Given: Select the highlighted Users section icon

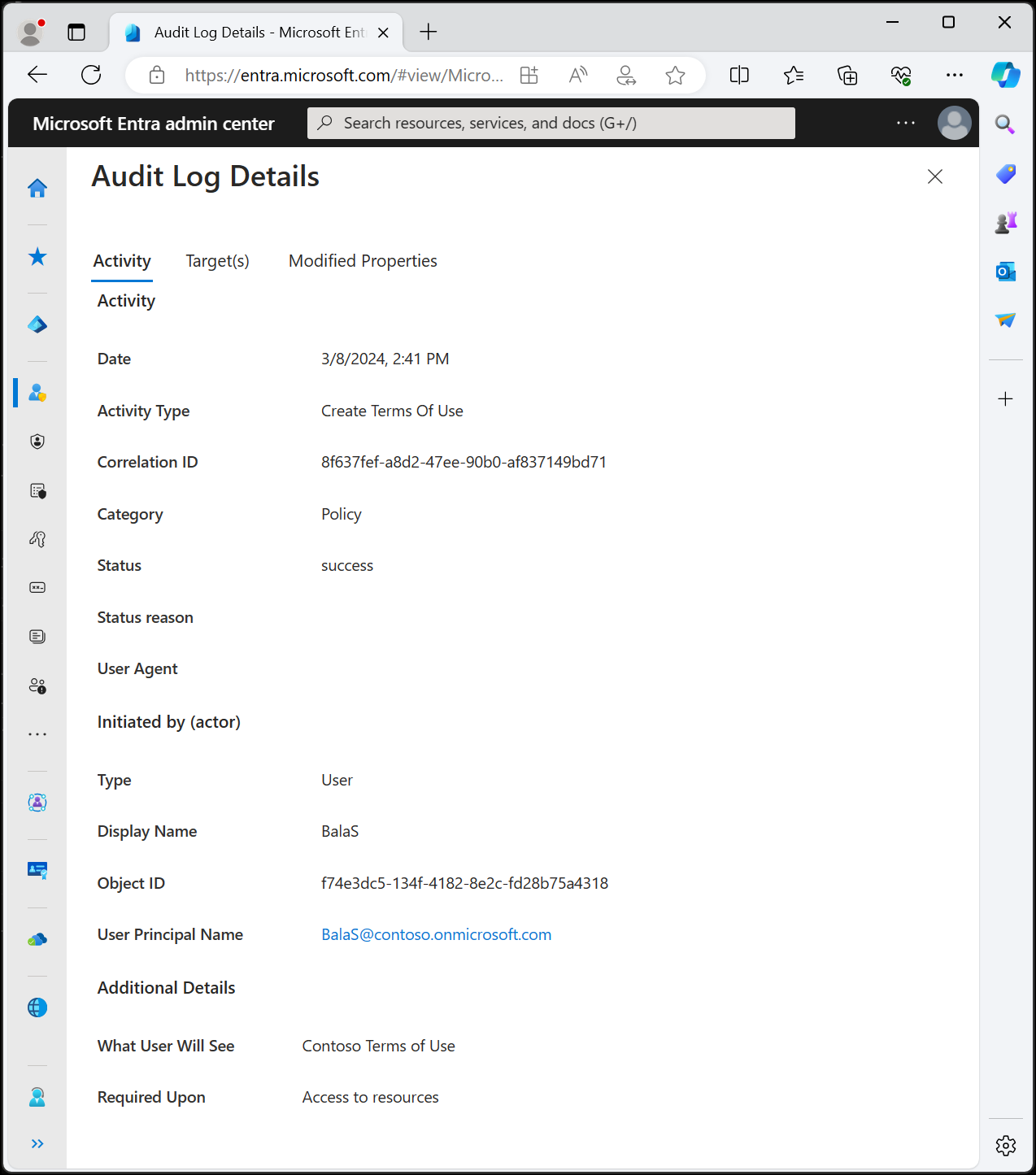Looking at the screenshot, I should (37, 393).
